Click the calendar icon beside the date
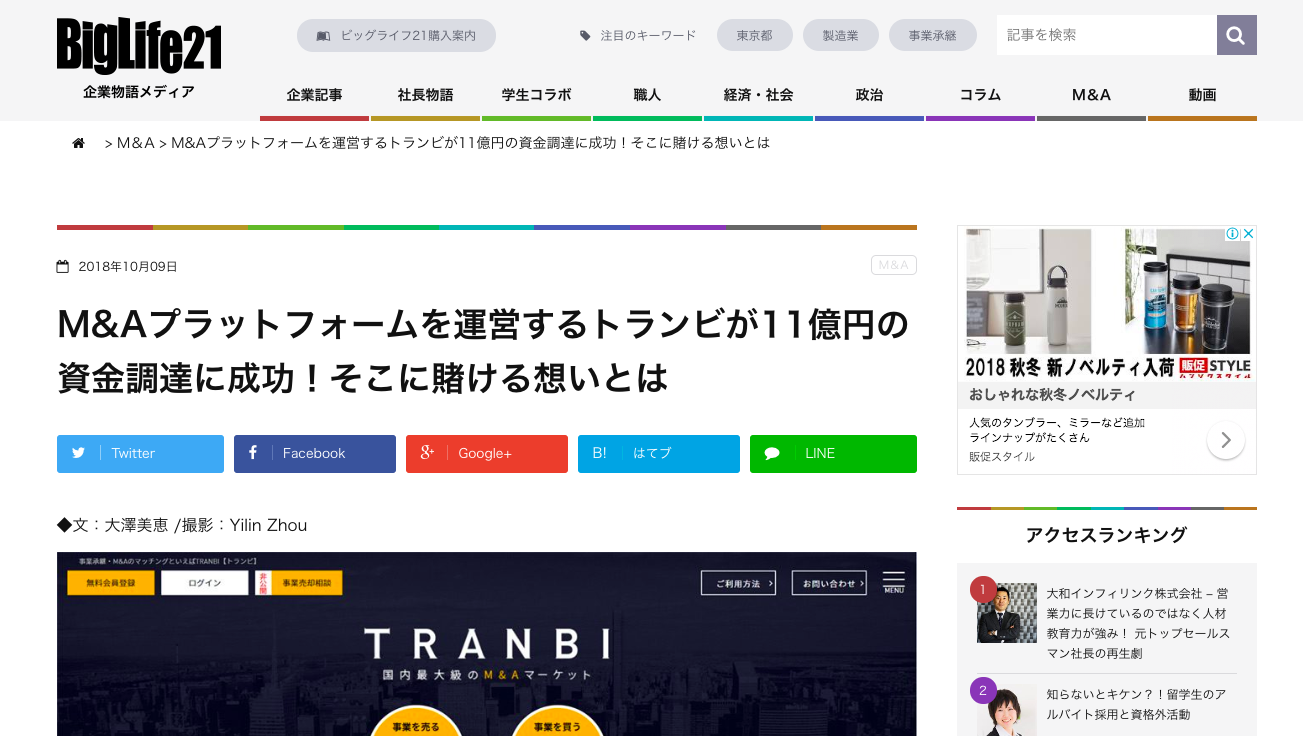Image resolution: width=1303 pixels, height=736 pixels. click(63, 266)
